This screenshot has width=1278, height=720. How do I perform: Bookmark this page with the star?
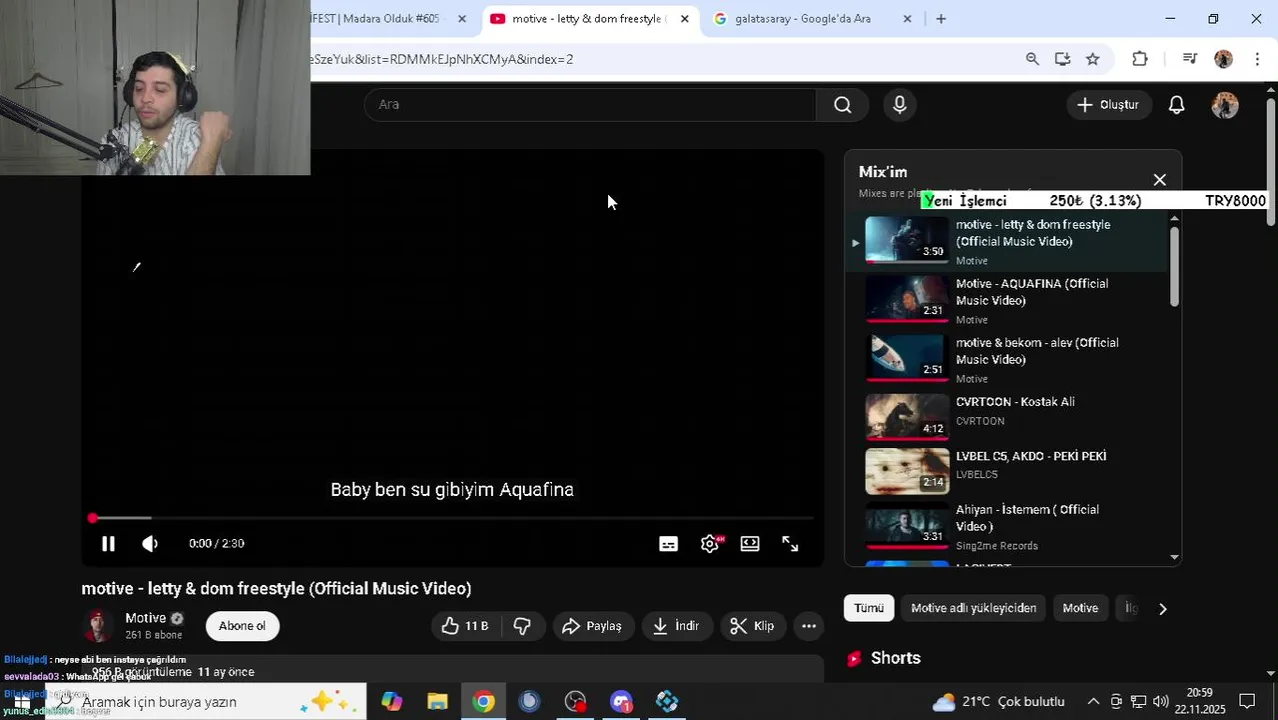point(1093,59)
